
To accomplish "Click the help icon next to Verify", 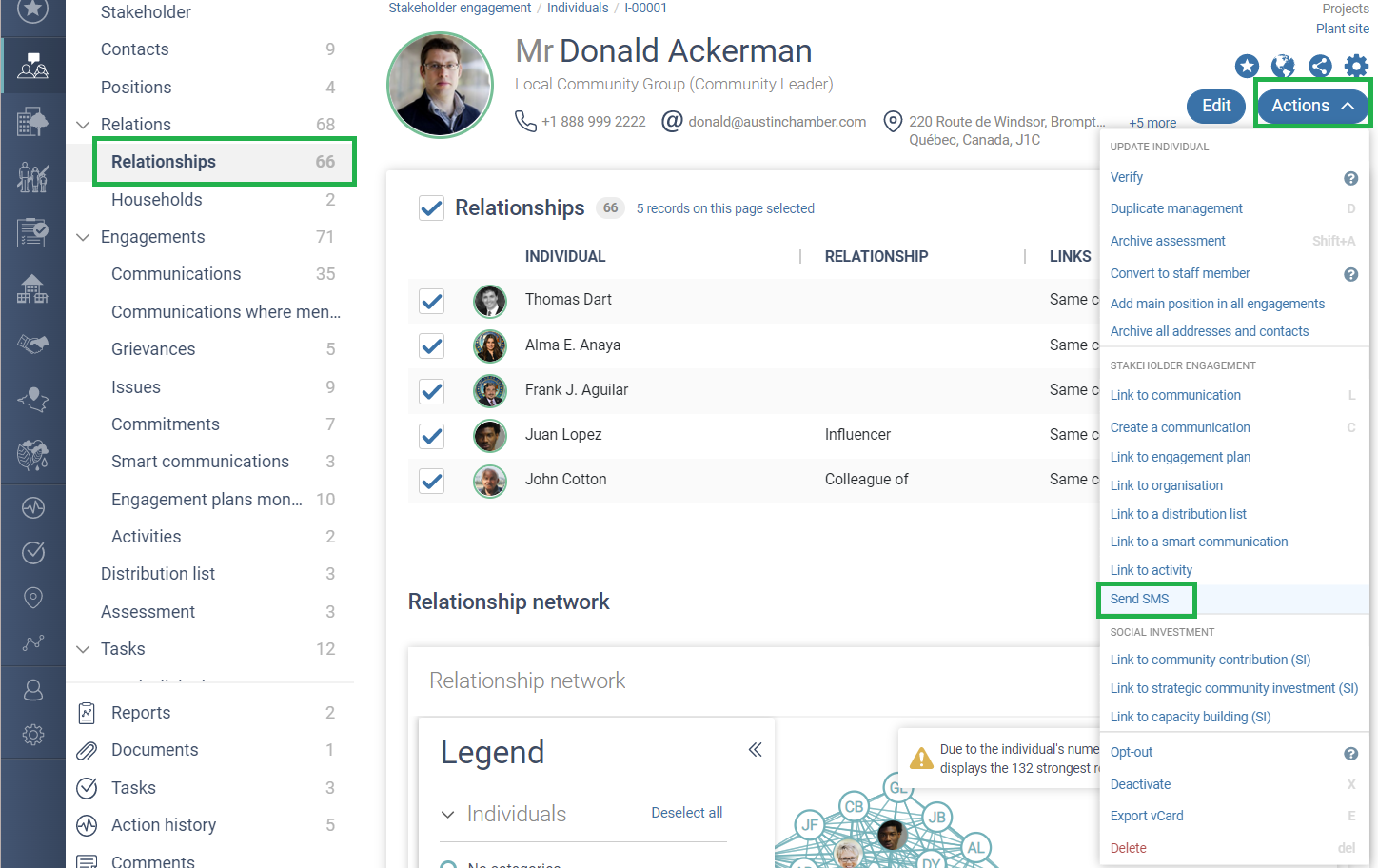I will pos(1350,178).
